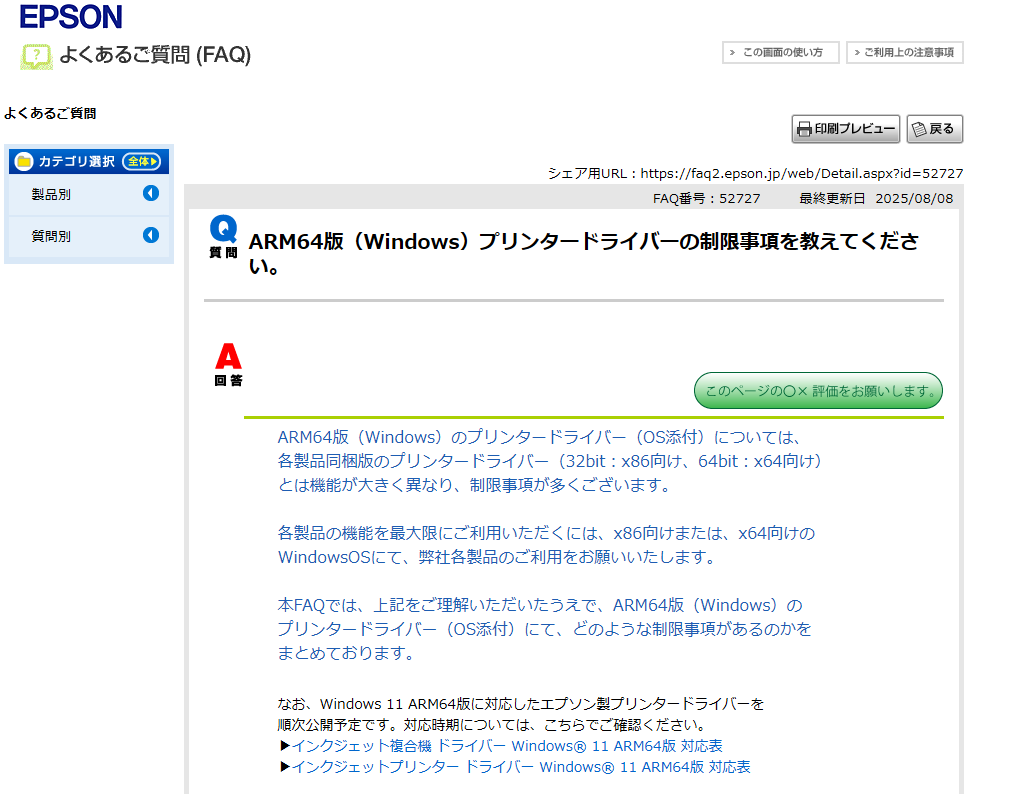
Task: Click paragraph starting 各製品の機能を最大限に
Action: 546,545
